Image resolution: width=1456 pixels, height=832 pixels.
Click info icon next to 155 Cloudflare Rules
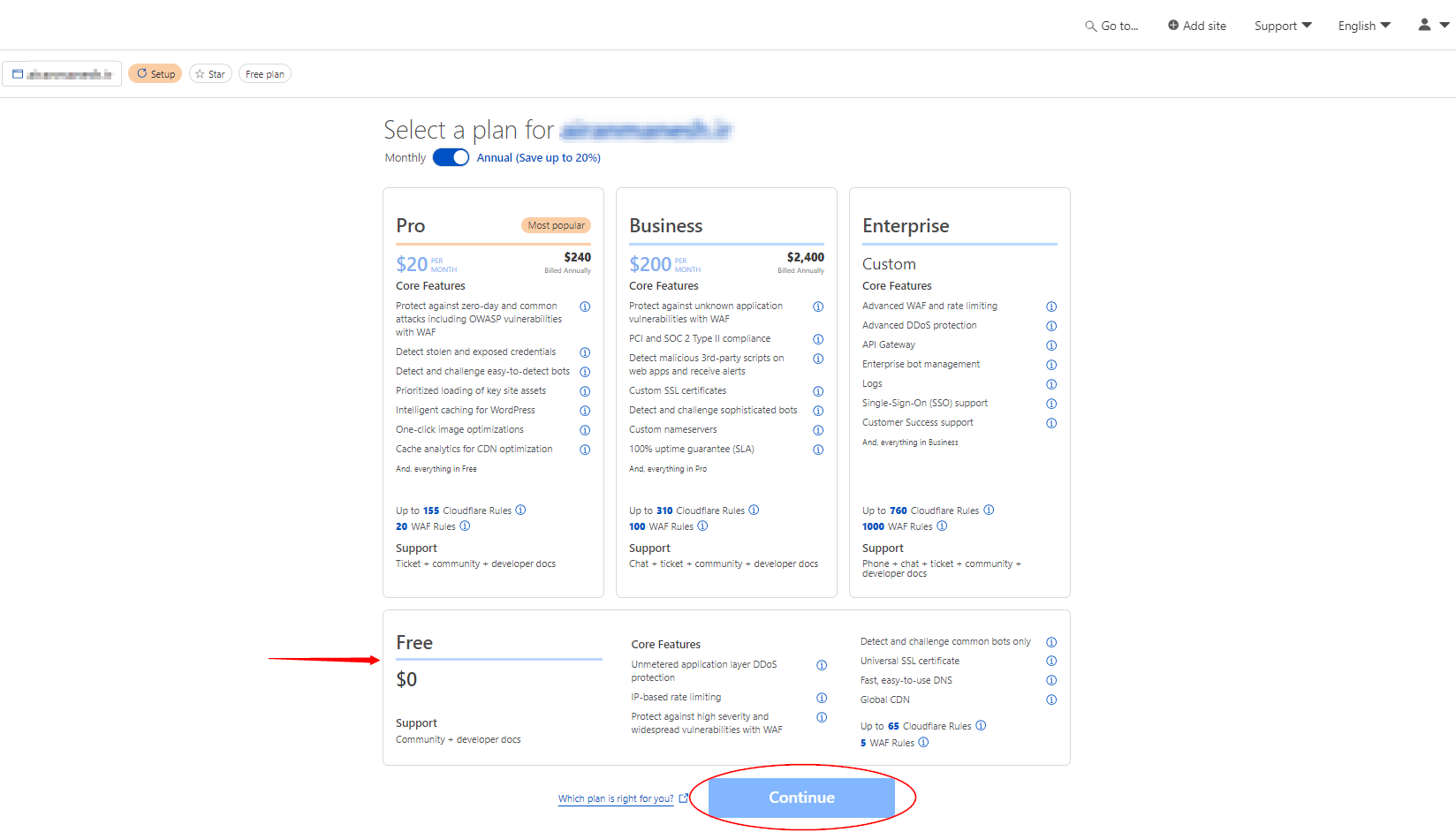pyautogui.click(x=520, y=511)
